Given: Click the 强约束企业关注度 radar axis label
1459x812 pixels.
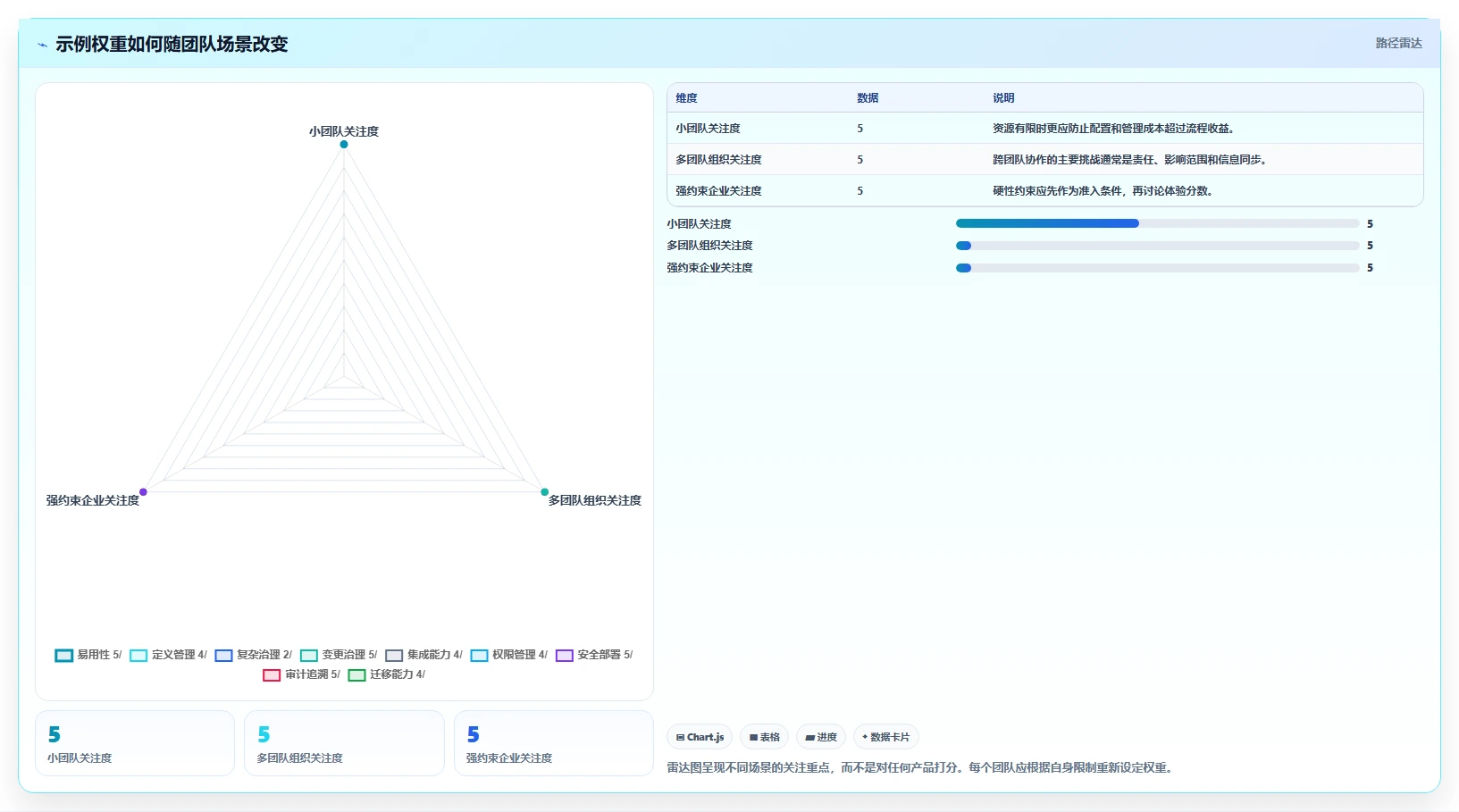Looking at the screenshot, I should pyautogui.click(x=93, y=500).
